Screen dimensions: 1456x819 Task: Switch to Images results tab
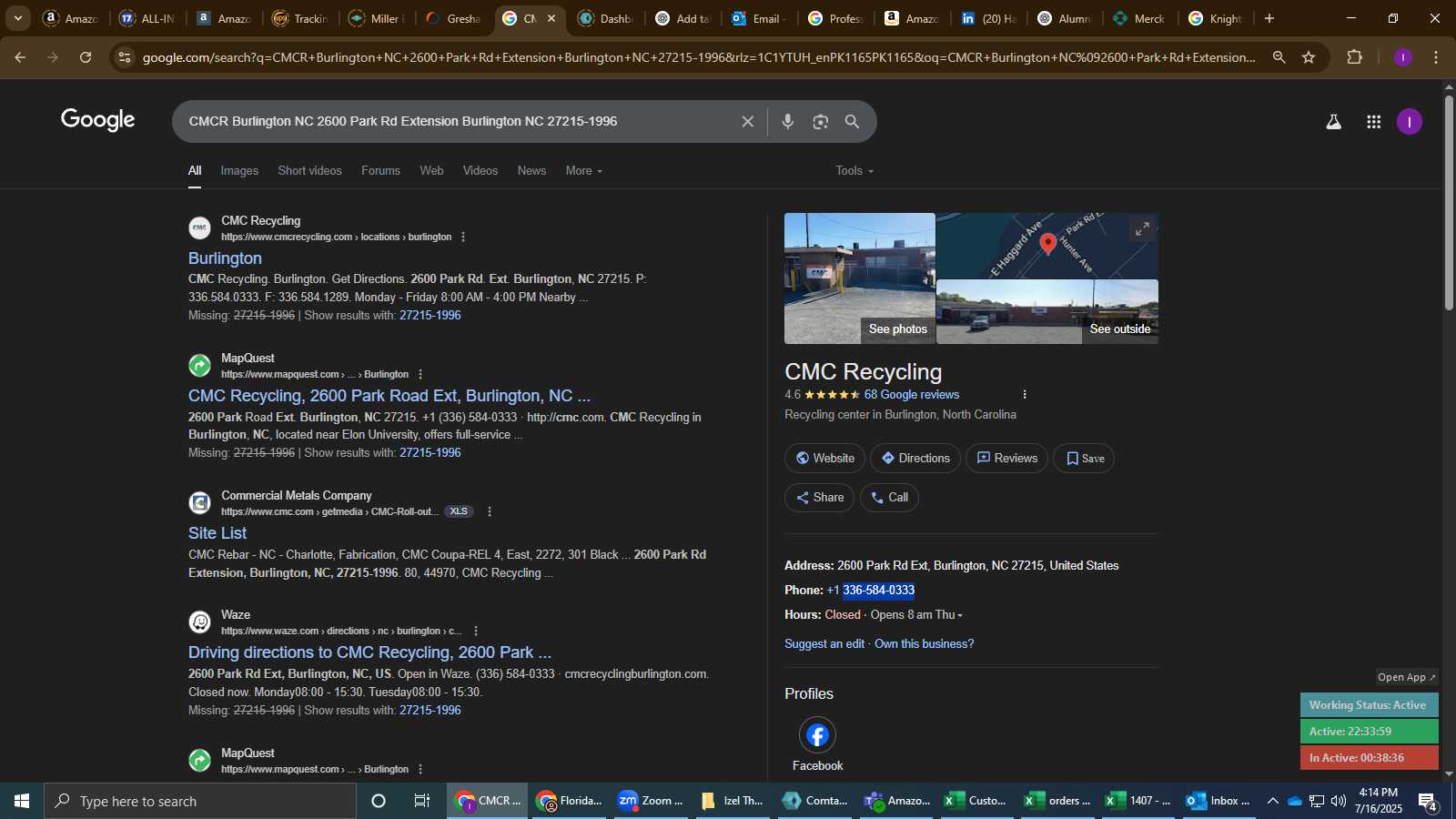click(239, 171)
